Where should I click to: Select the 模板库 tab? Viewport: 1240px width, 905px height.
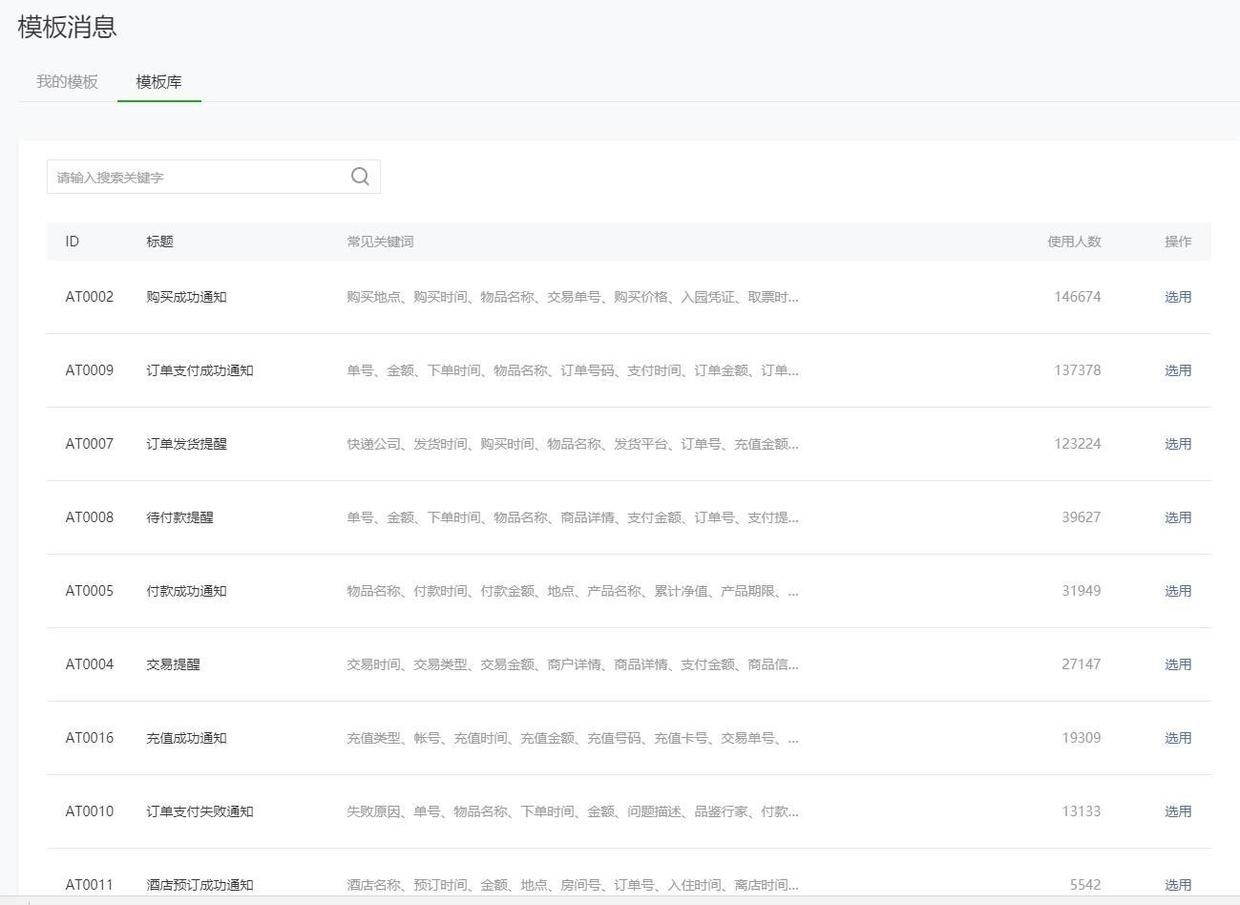[x=159, y=82]
